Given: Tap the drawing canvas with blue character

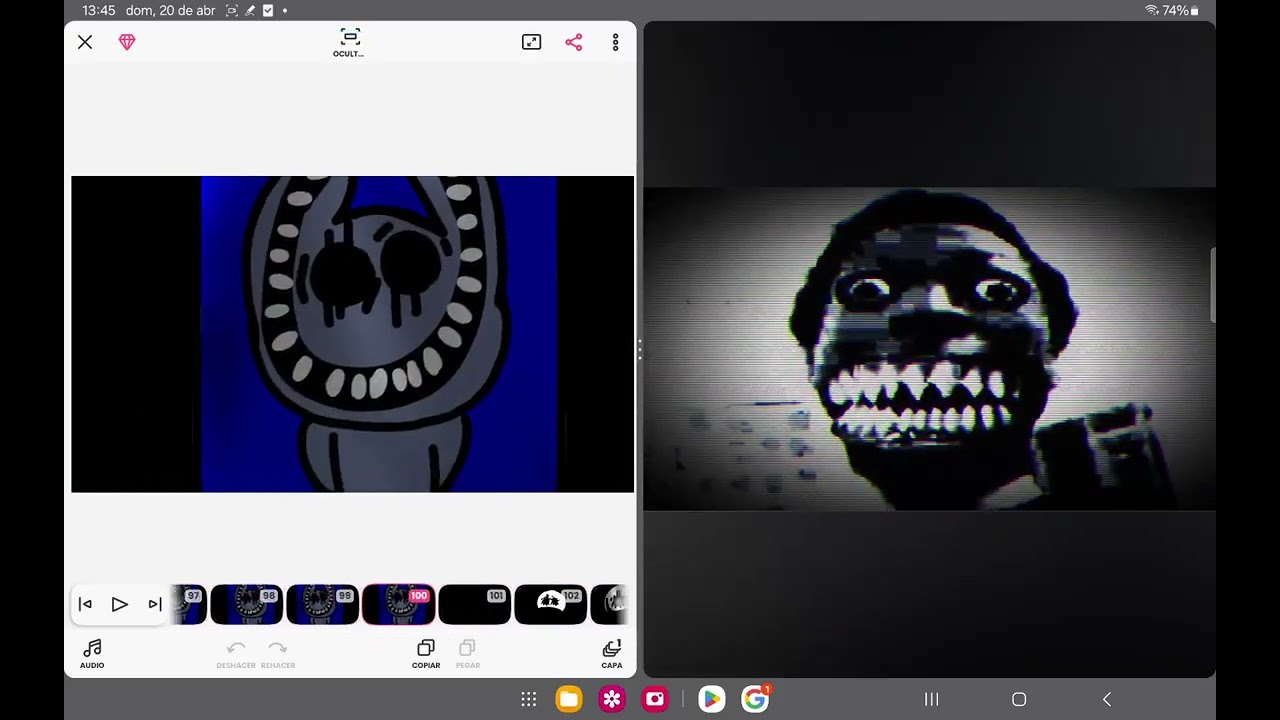Looking at the screenshot, I should pos(352,334).
